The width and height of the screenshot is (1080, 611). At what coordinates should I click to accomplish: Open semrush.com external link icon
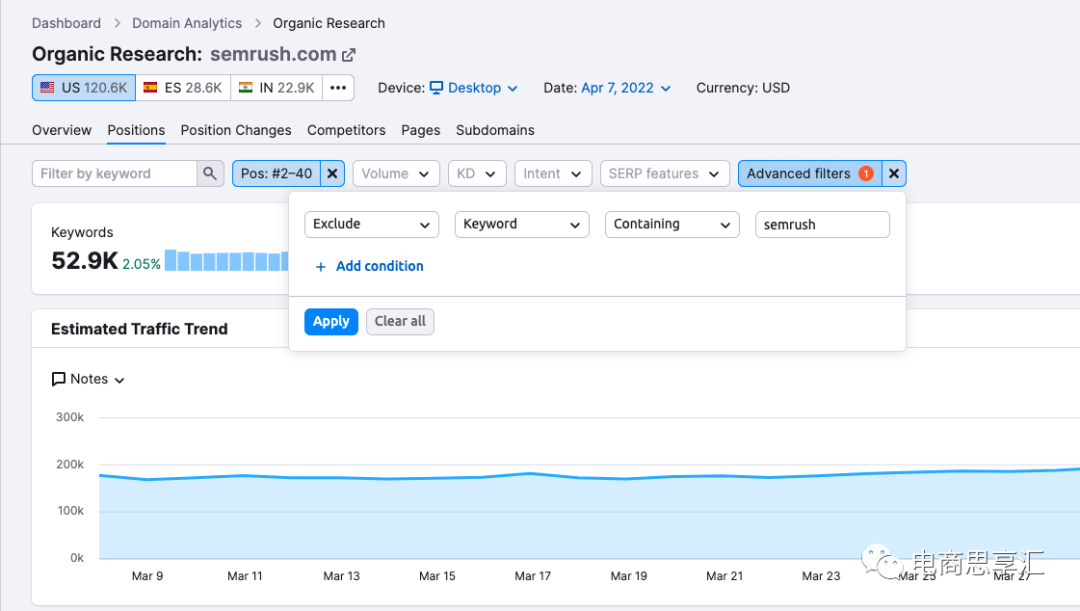pos(349,54)
